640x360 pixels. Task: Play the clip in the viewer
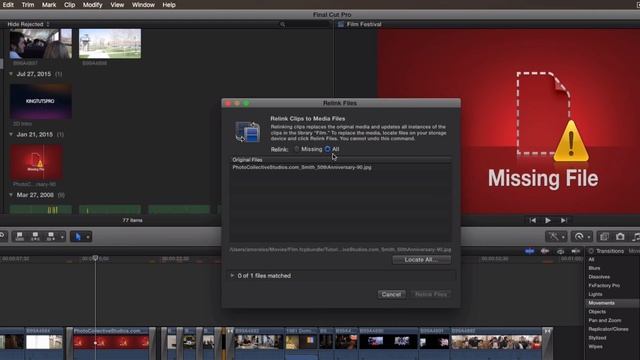coord(548,220)
